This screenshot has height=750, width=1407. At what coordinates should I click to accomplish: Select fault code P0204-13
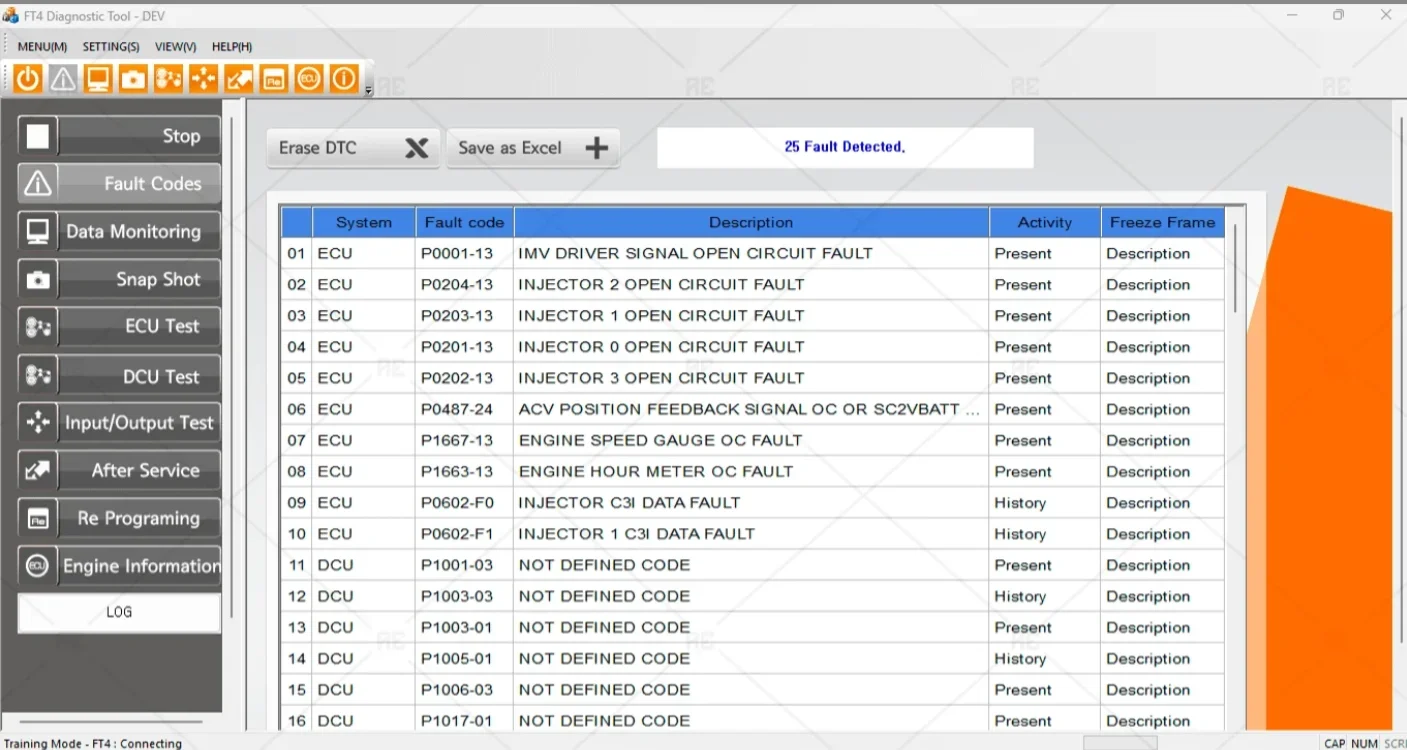tap(457, 285)
